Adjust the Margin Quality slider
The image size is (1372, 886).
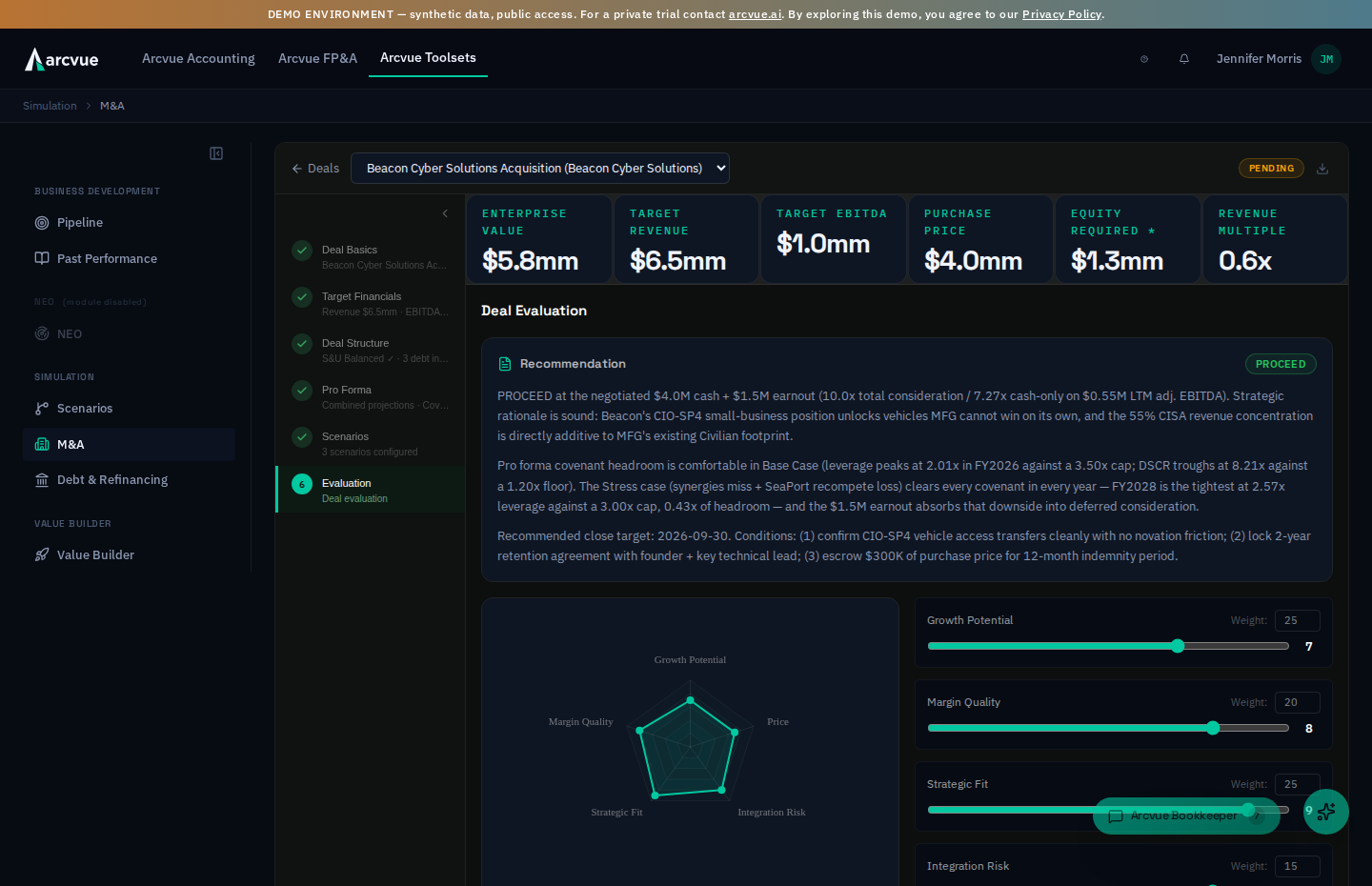[x=1108, y=728]
